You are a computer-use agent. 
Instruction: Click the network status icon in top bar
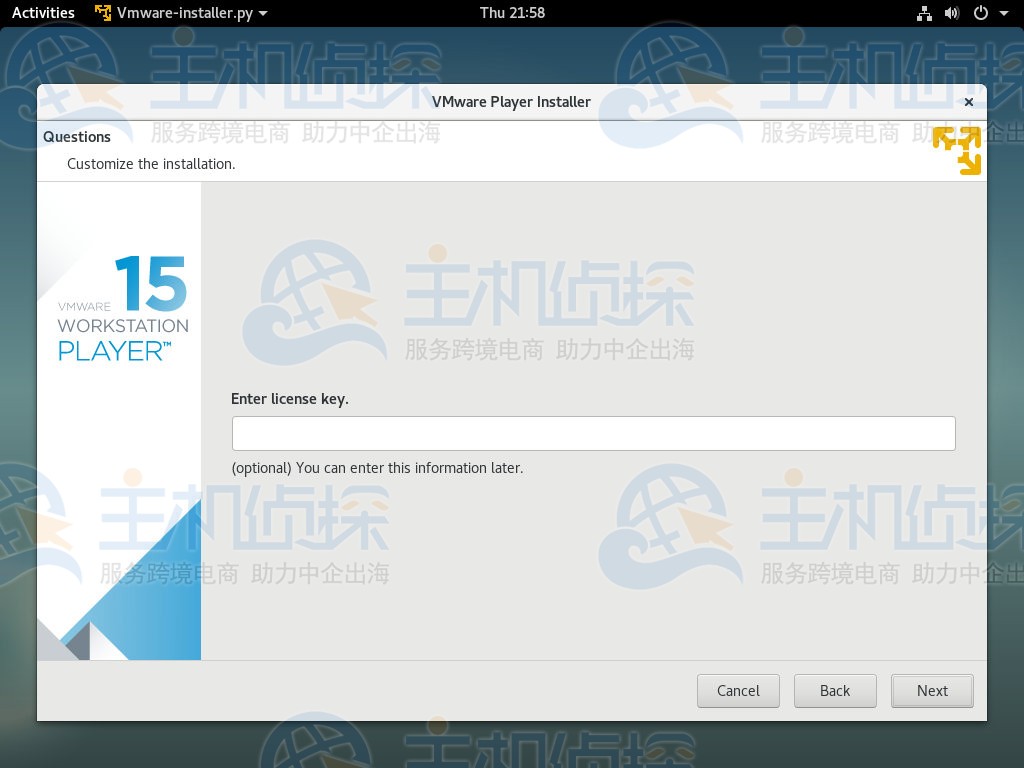(x=924, y=13)
